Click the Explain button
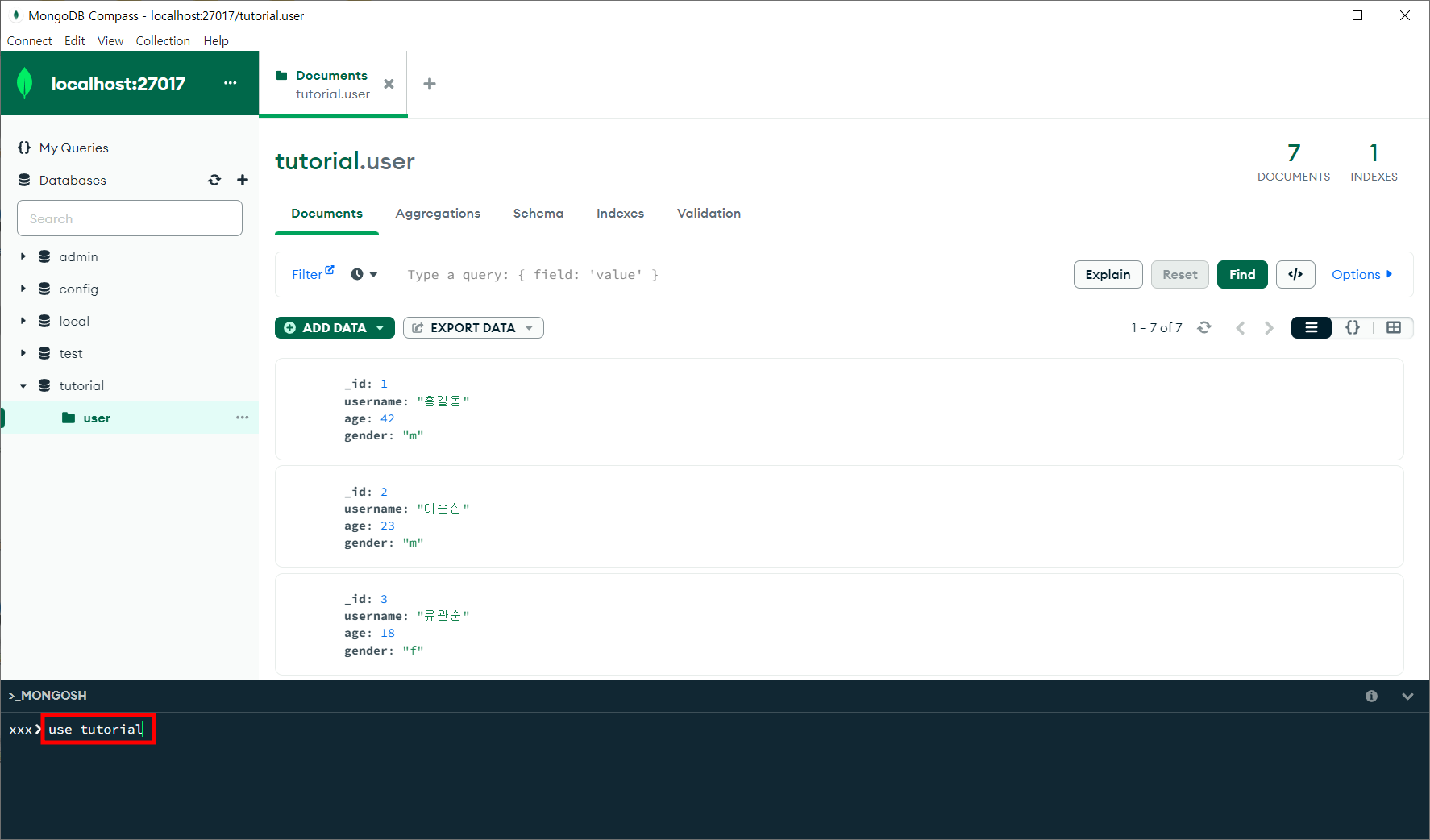The width and height of the screenshot is (1430, 840). (x=1108, y=274)
